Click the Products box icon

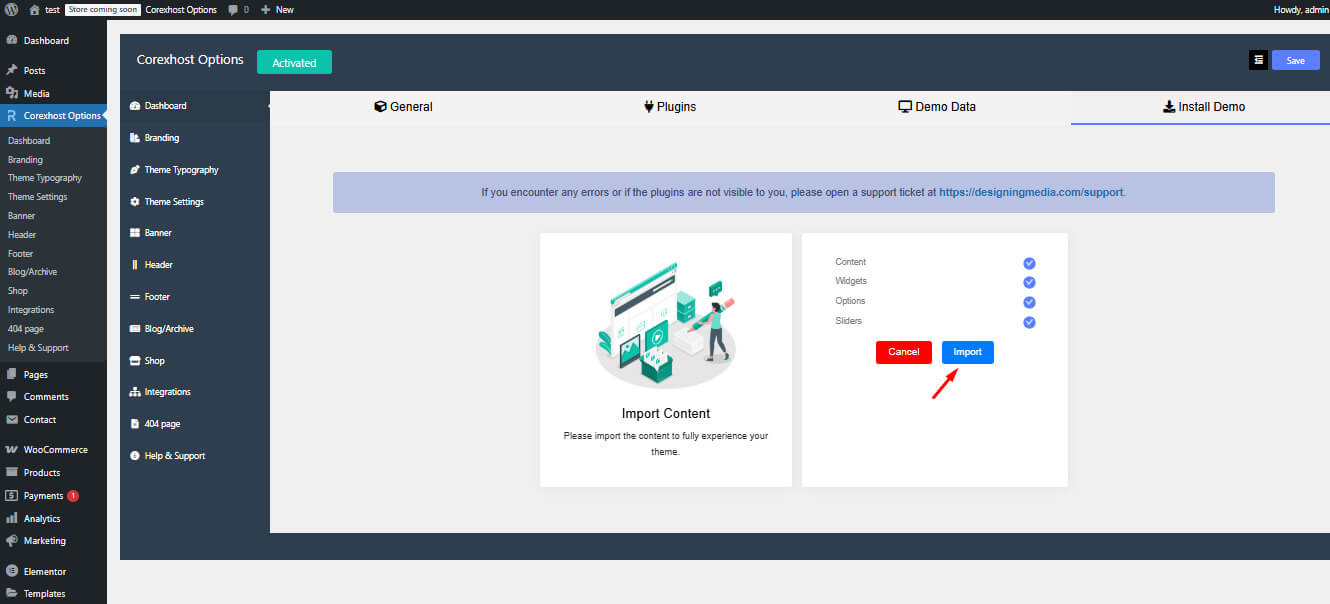pyautogui.click(x=12, y=472)
